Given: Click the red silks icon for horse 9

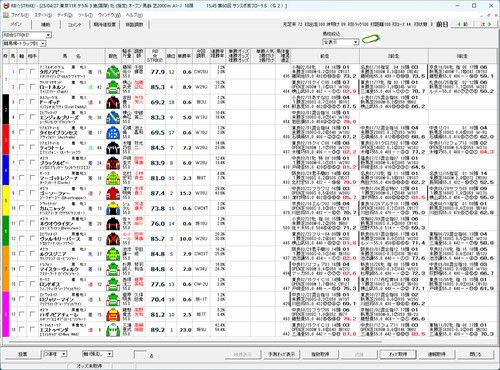Looking at the screenshot, I should (x=113, y=193).
